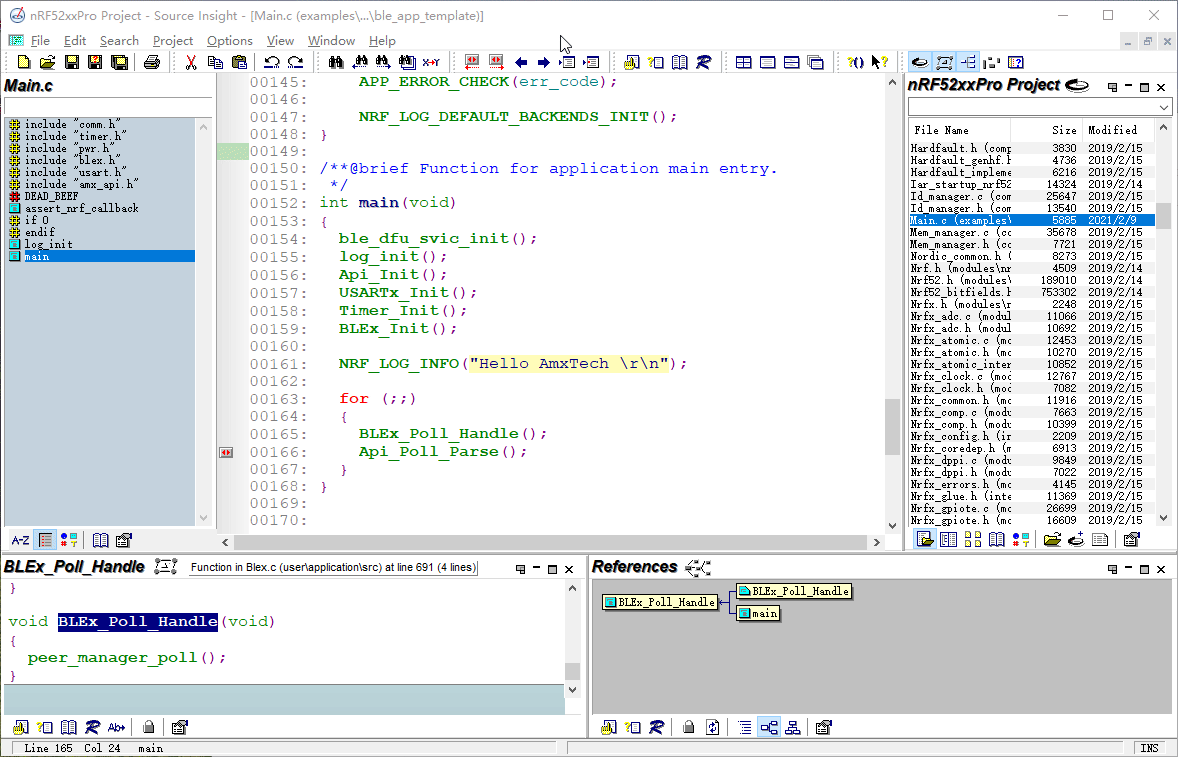
Task: Click the symbol window properties icon
Action: [x=125, y=540]
